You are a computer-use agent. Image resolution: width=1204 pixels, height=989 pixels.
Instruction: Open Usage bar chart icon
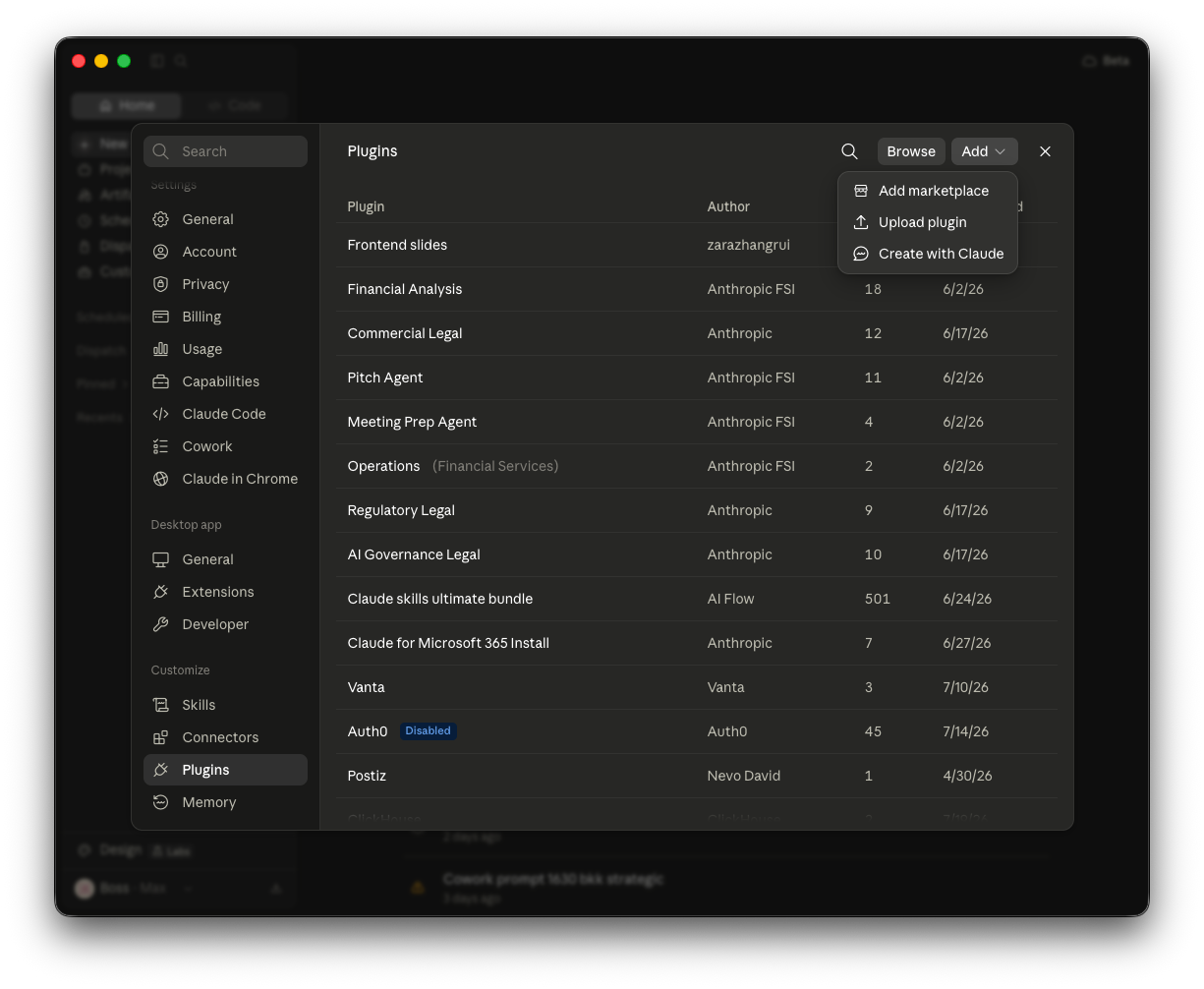click(160, 349)
